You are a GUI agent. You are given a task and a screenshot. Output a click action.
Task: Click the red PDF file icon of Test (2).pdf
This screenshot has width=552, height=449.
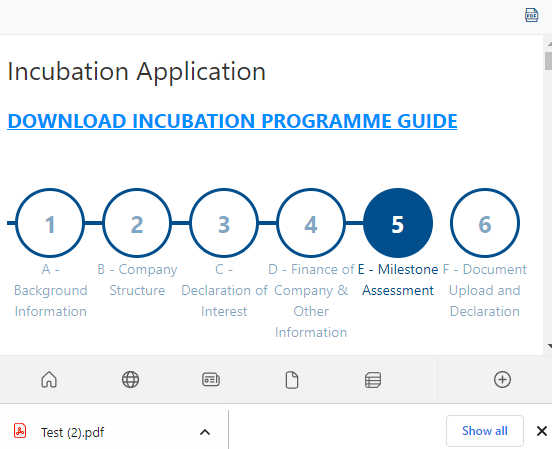click(20, 431)
